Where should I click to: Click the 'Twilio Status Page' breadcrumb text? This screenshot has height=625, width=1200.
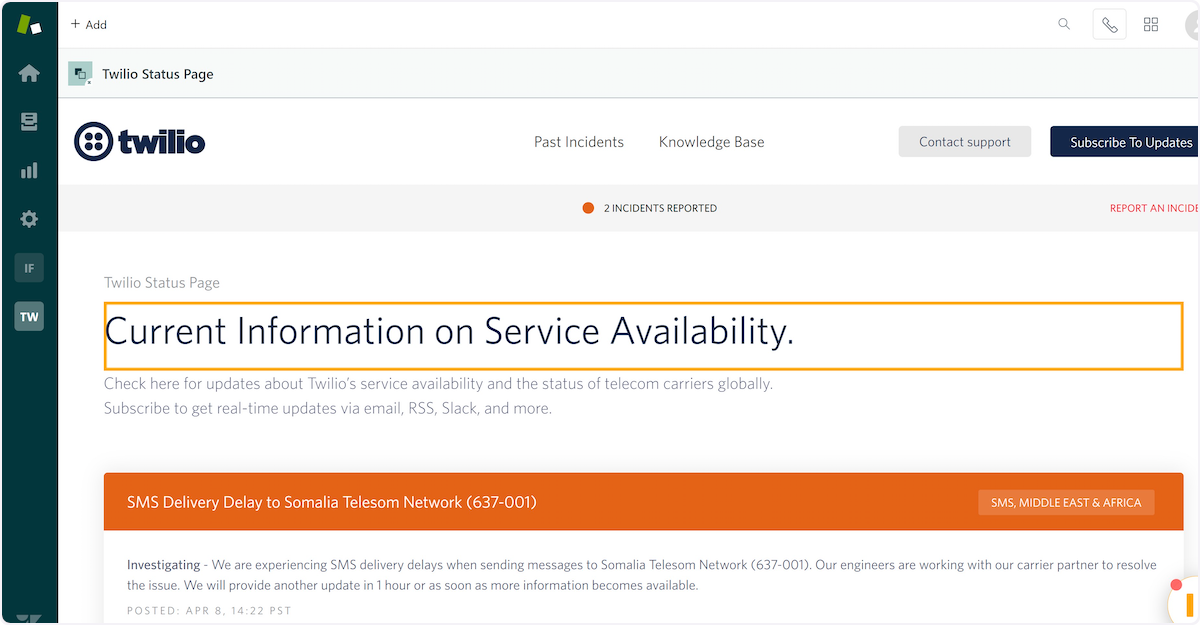click(162, 283)
